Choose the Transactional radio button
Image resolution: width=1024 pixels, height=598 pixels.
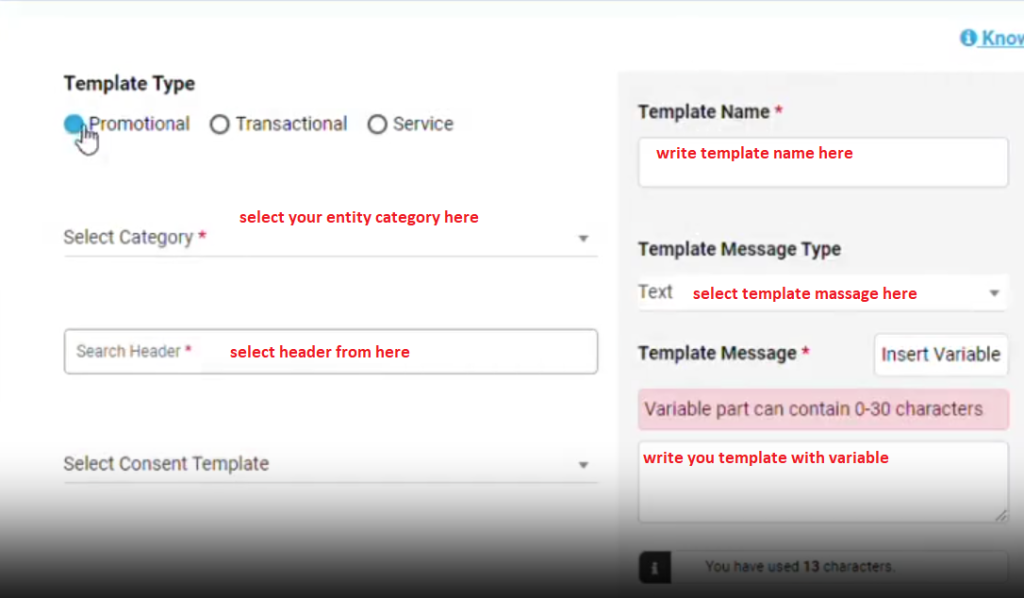tap(219, 124)
